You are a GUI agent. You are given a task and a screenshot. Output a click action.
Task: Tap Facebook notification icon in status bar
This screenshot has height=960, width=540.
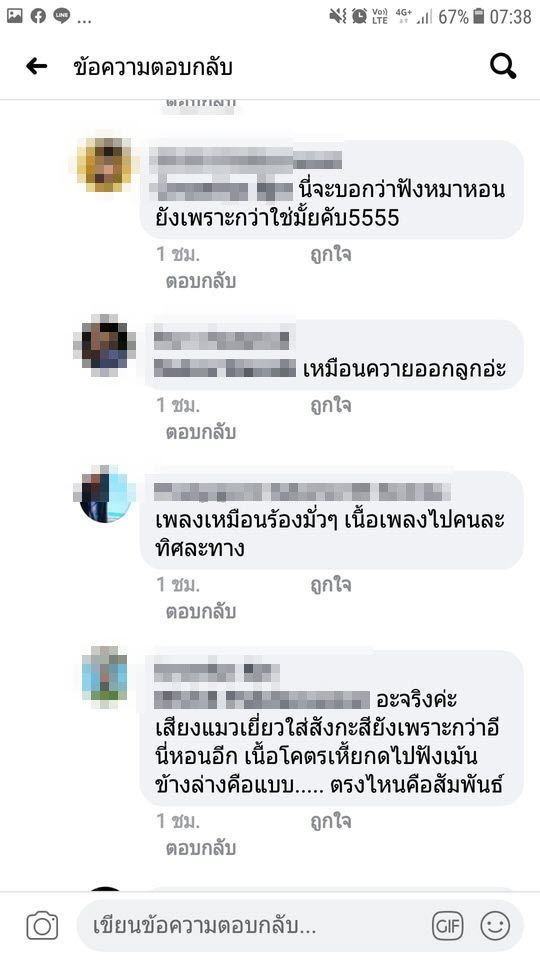[x=38, y=16]
